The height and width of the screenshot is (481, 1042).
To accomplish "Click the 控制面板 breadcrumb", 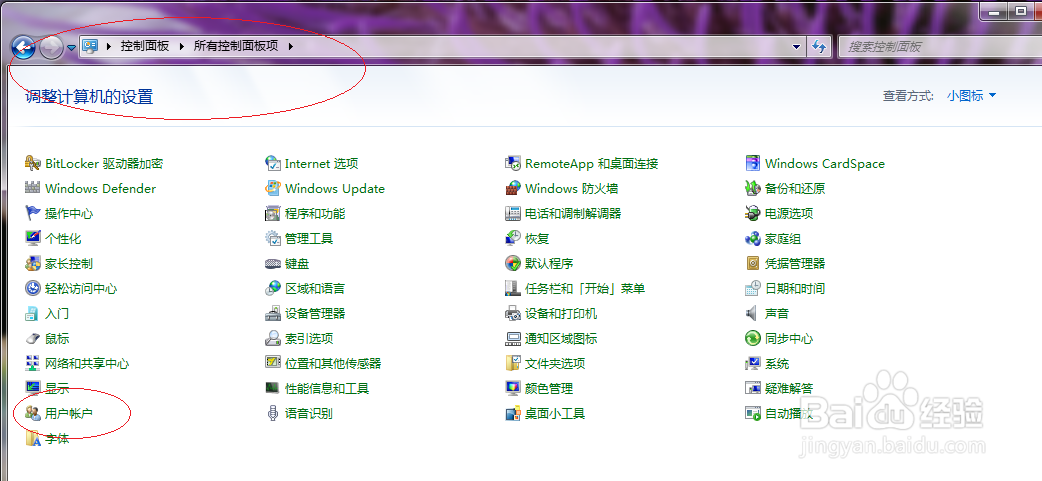I will click(x=145, y=47).
